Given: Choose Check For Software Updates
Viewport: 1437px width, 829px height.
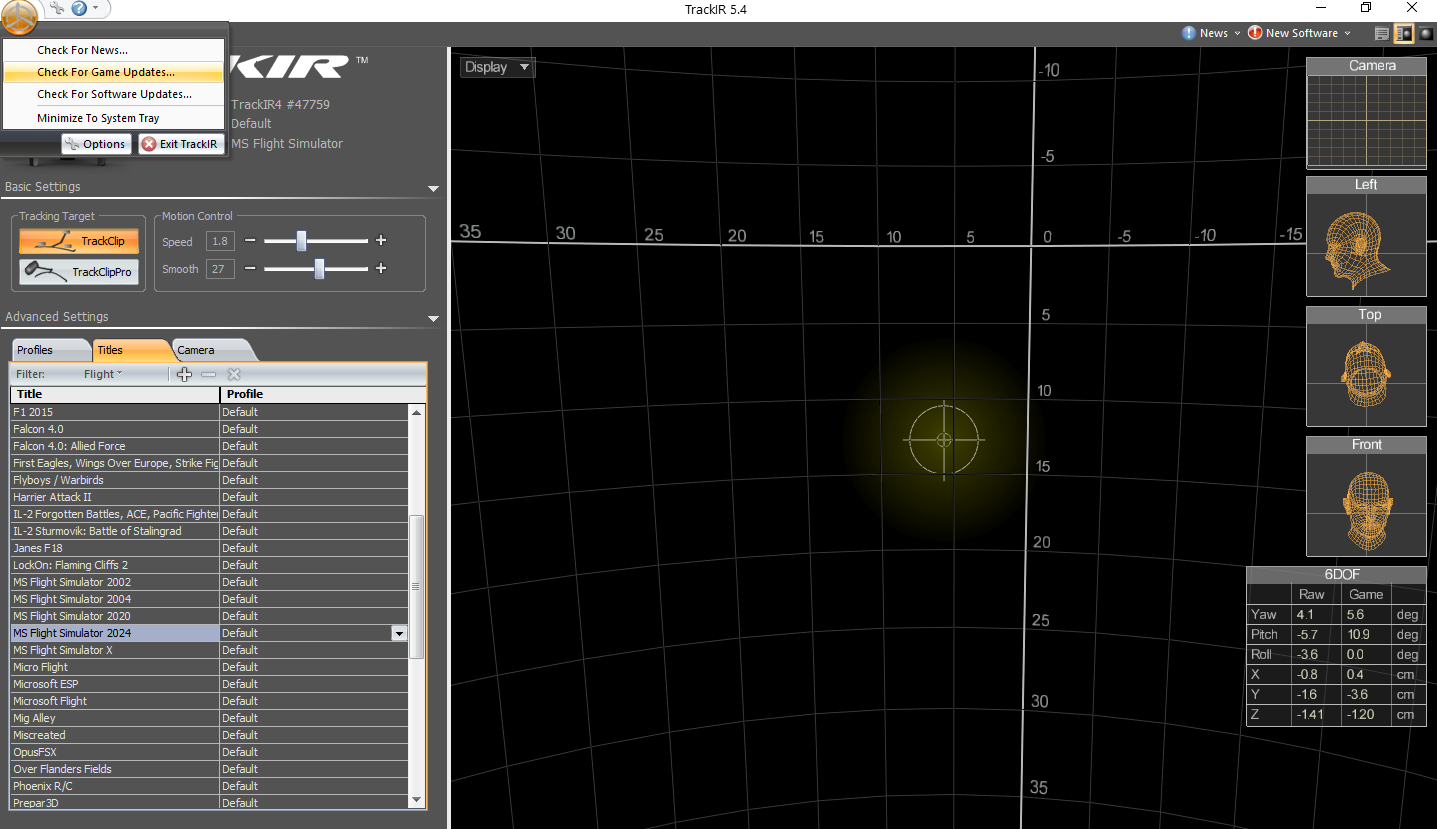Looking at the screenshot, I should point(112,94).
